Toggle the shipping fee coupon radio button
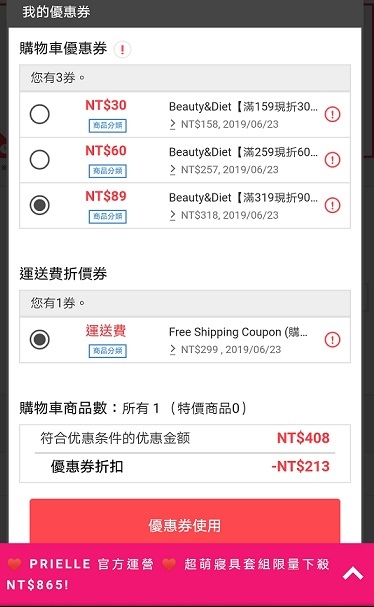 39,340
